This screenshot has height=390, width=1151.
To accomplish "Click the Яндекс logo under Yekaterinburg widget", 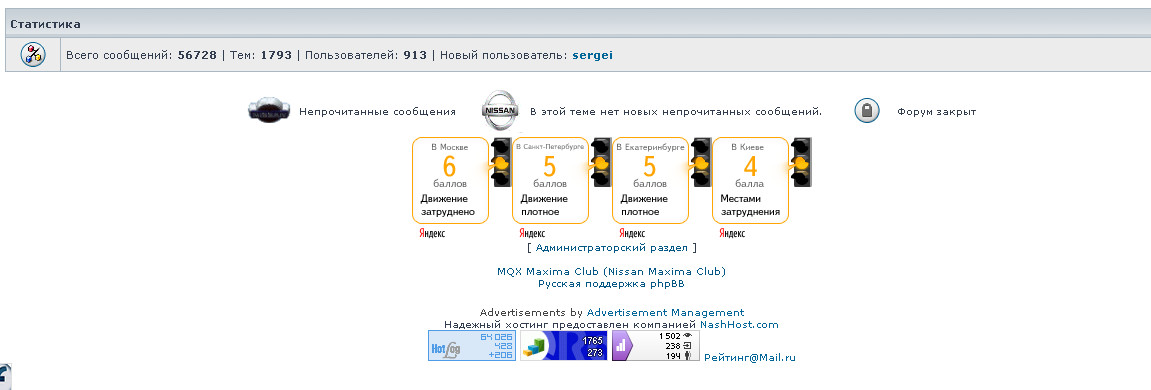I will [632, 234].
